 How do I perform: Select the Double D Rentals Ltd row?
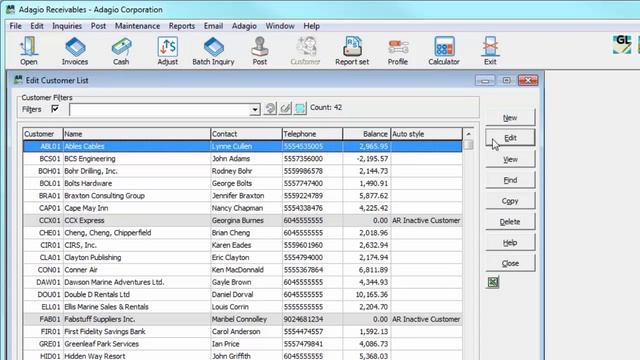[242, 294]
